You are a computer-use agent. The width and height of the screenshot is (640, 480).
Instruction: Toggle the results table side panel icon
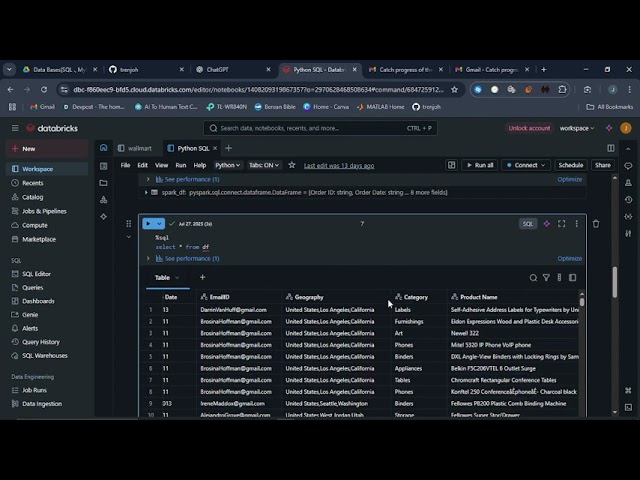tap(573, 278)
